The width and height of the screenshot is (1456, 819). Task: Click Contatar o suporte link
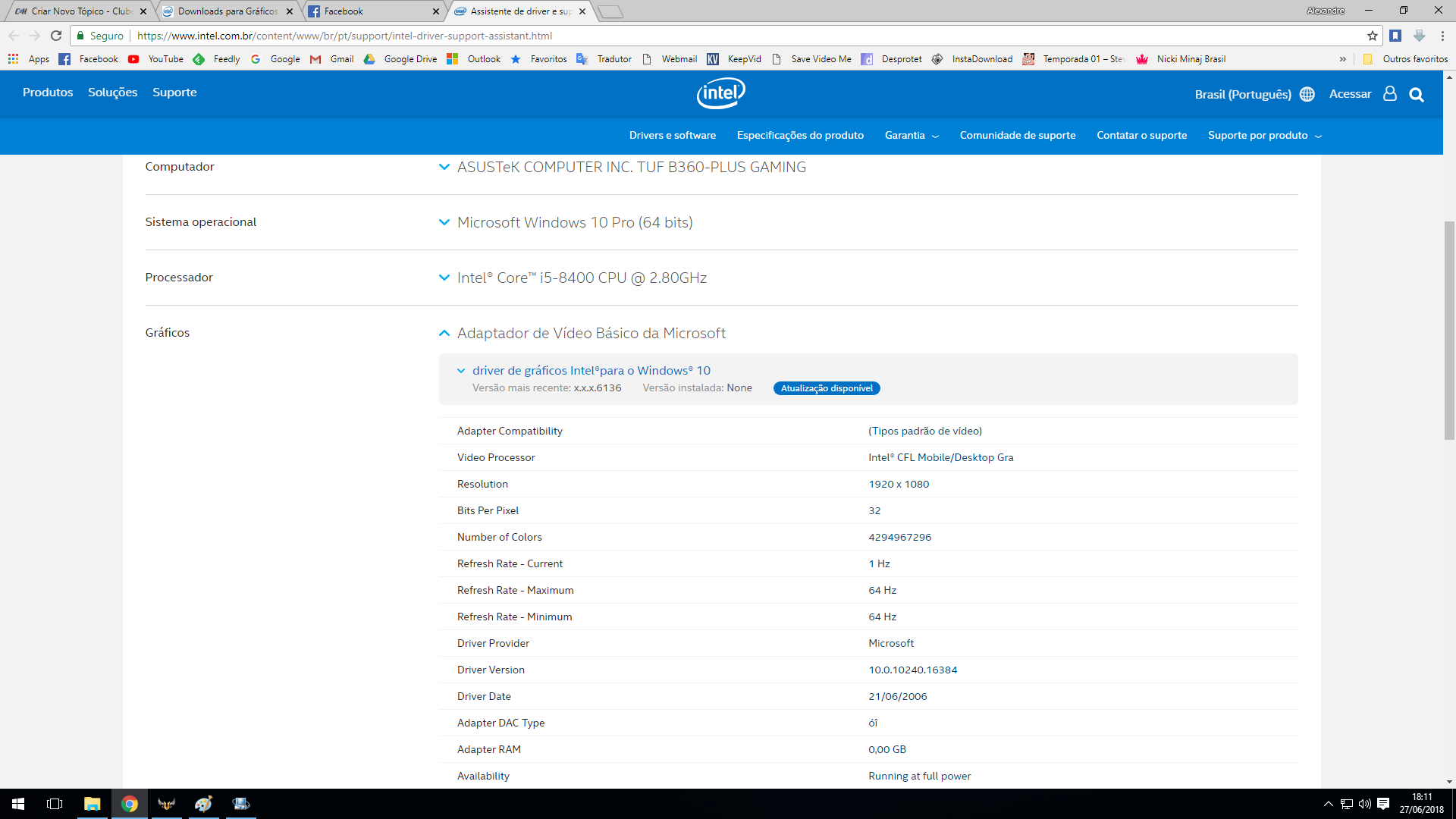1141,135
